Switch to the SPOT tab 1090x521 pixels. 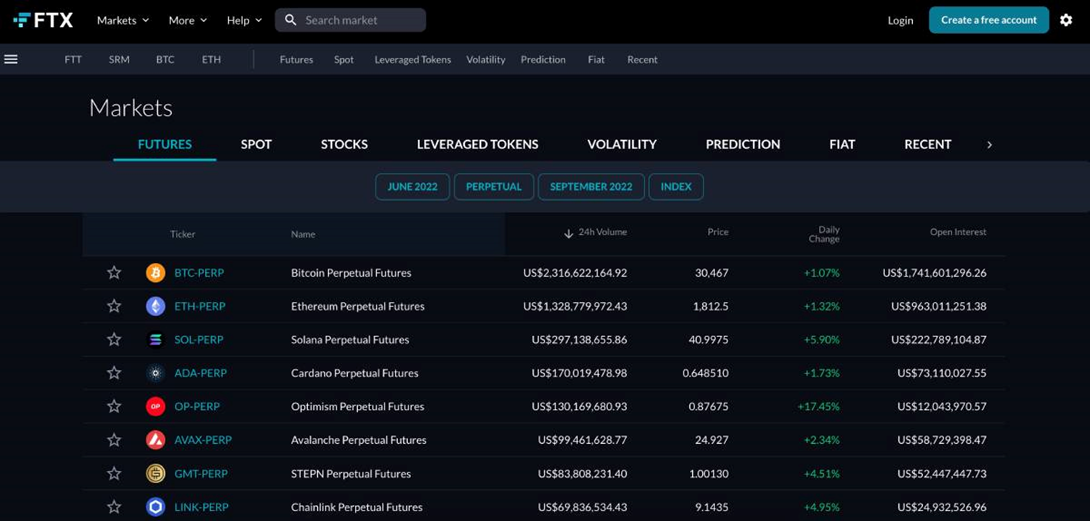point(256,145)
